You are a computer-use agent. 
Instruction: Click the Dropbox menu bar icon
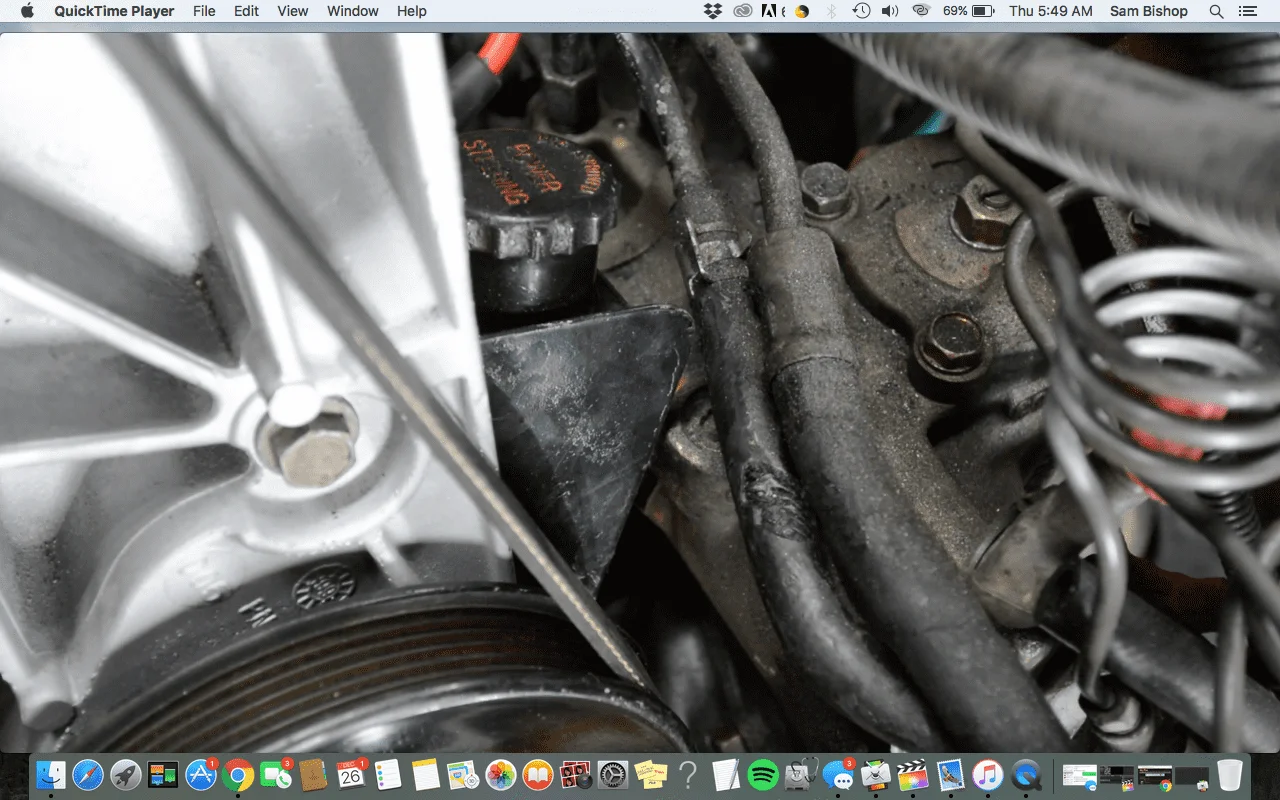pos(713,11)
